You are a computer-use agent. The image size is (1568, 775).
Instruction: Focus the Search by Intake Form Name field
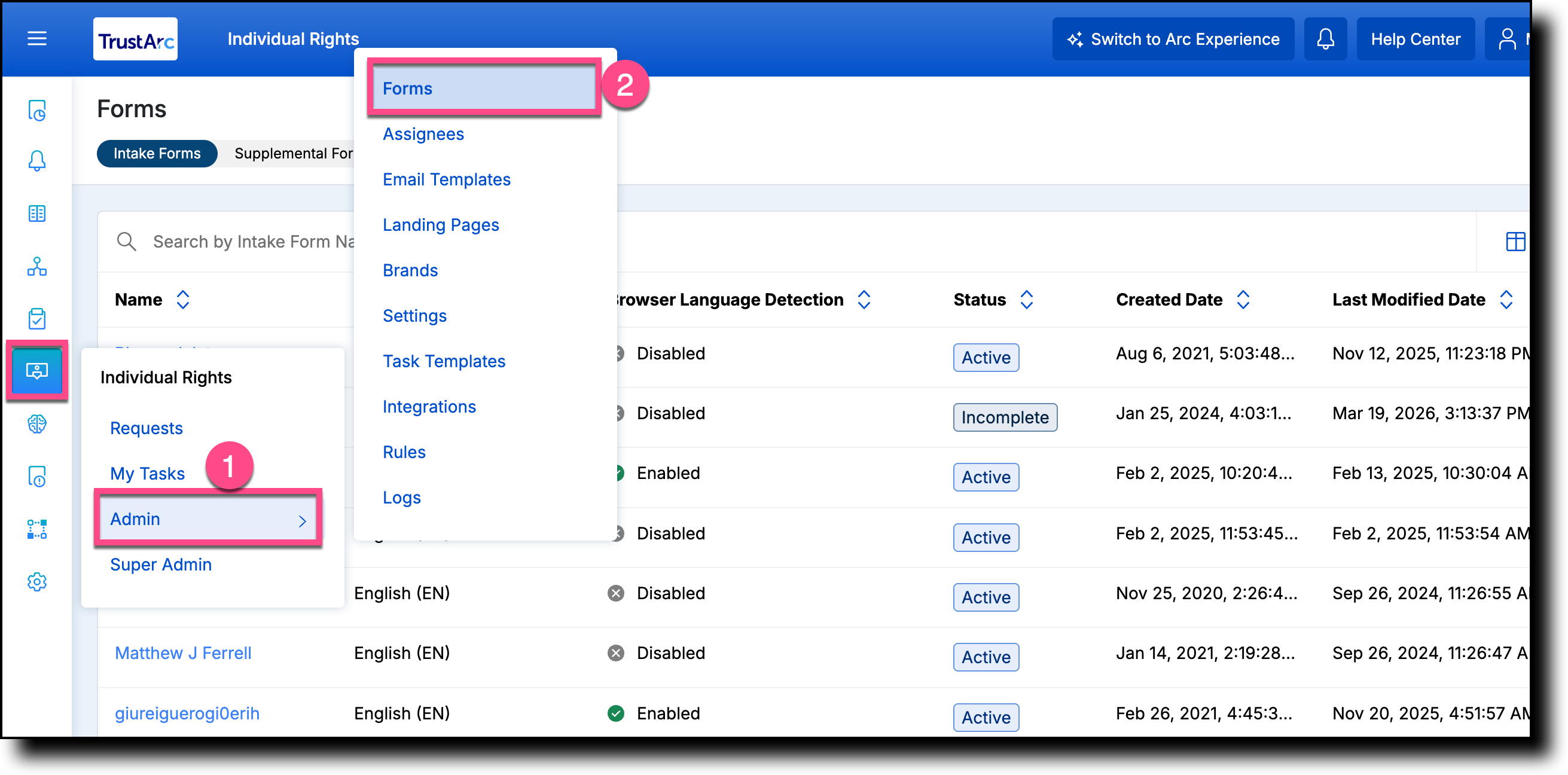pyautogui.click(x=253, y=242)
